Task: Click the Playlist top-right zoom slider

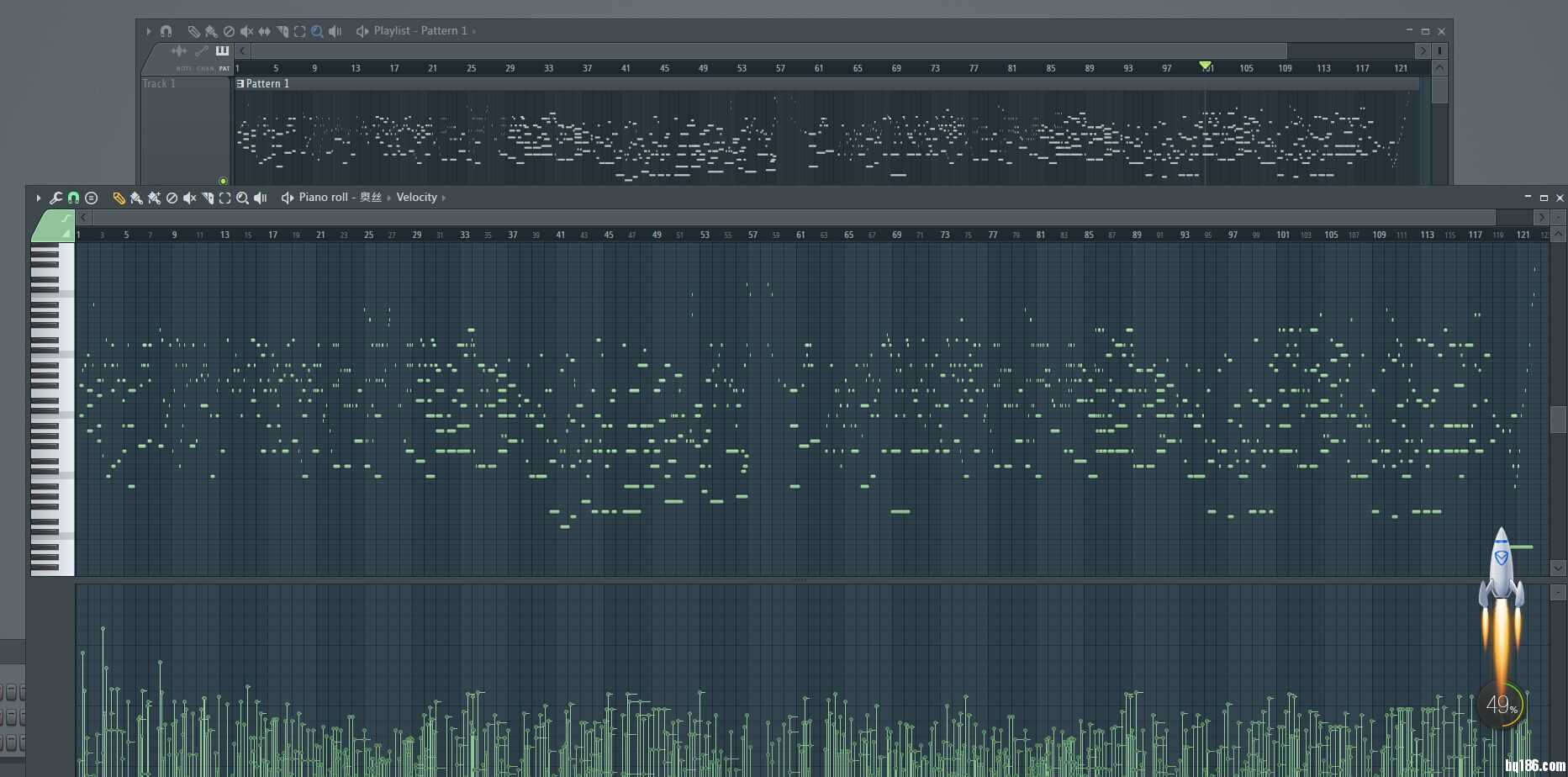Action: pyautogui.click(x=1439, y=50)
